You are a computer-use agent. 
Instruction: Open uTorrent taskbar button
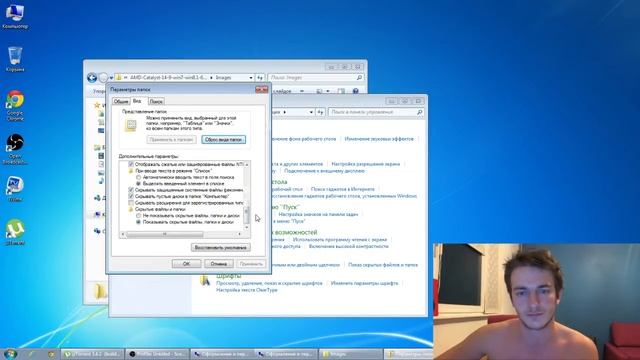(93, 354)
